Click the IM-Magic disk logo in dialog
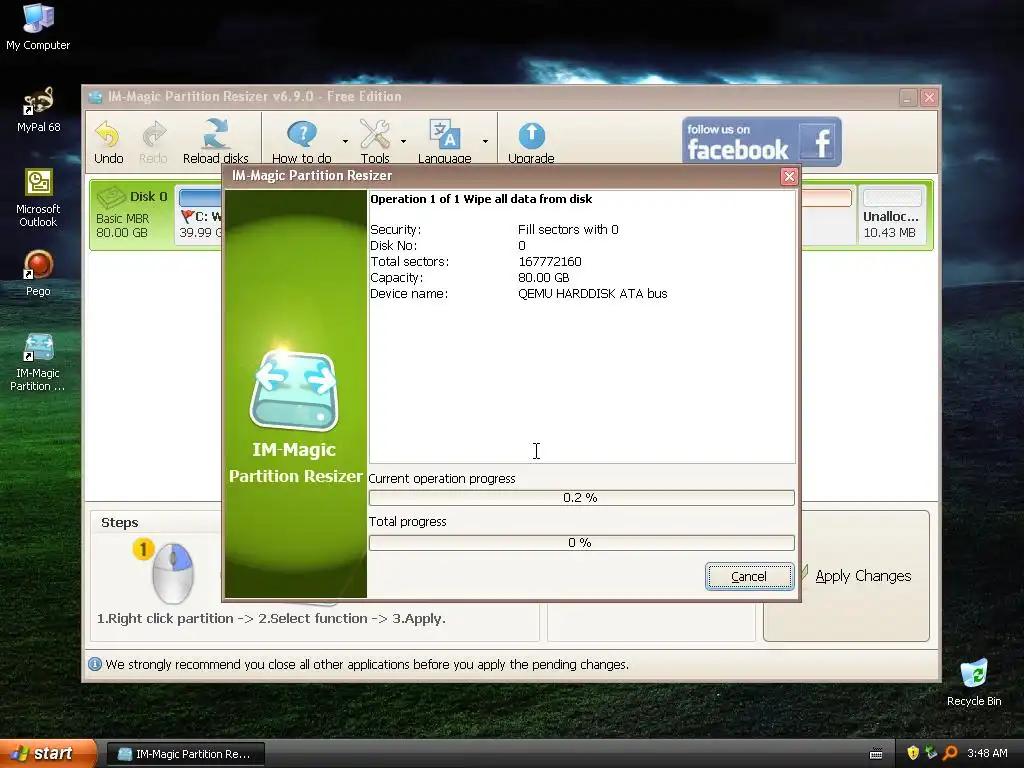The width and height of the screenshot is (1024, 768). pyautogui.click(x=295, y=391)
